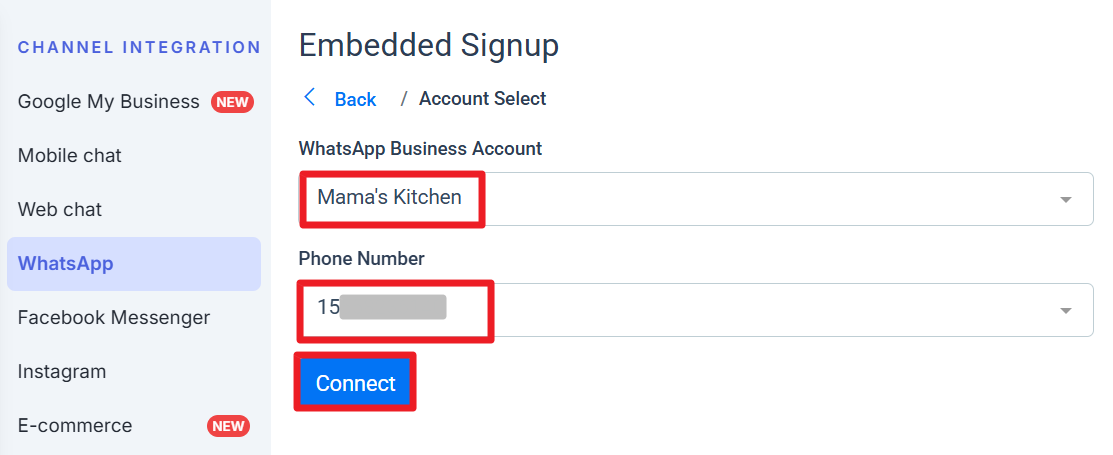The image size is (1113, 455).
Task: Click the WhatsApp Business Account field label
Action: click(x=420, y=149)
